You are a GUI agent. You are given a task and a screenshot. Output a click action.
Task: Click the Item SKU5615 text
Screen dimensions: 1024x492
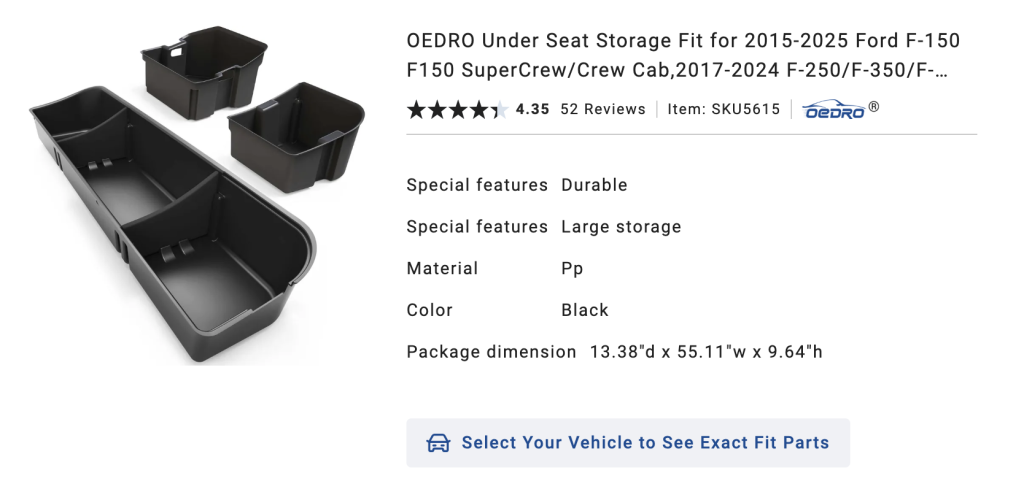pos(723,110)
